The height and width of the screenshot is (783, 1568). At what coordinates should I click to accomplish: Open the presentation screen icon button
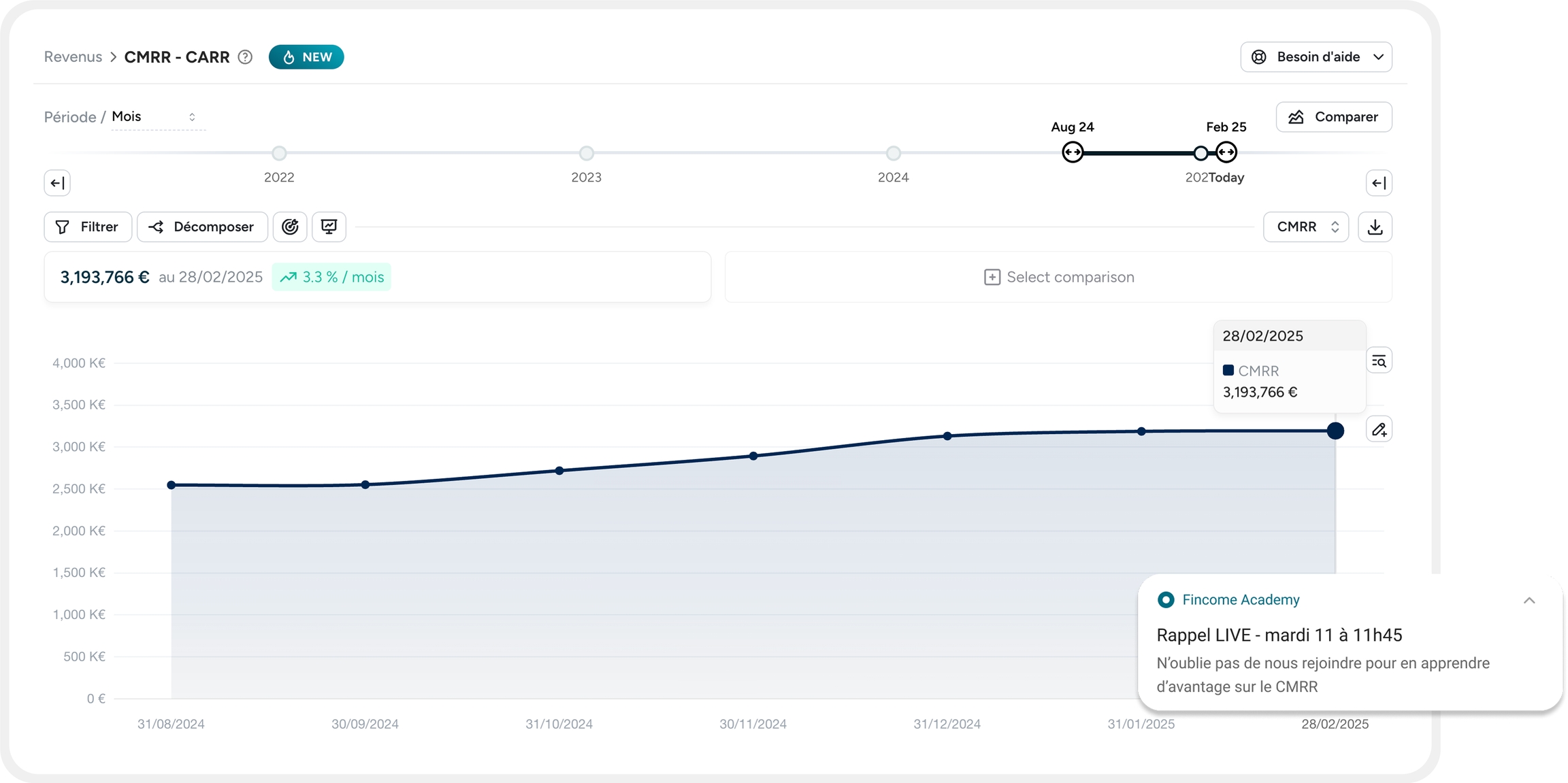pos(329,227)
